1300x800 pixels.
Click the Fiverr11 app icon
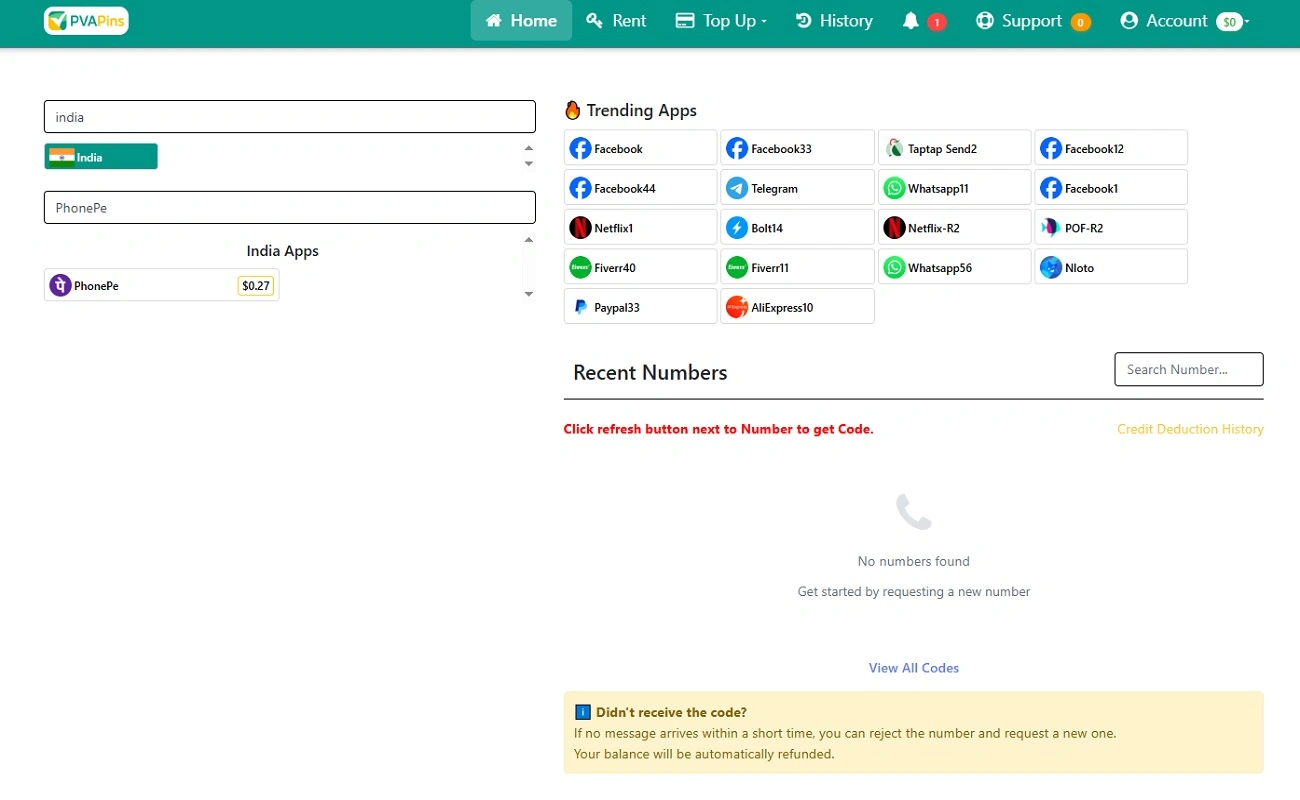point(737,268)
